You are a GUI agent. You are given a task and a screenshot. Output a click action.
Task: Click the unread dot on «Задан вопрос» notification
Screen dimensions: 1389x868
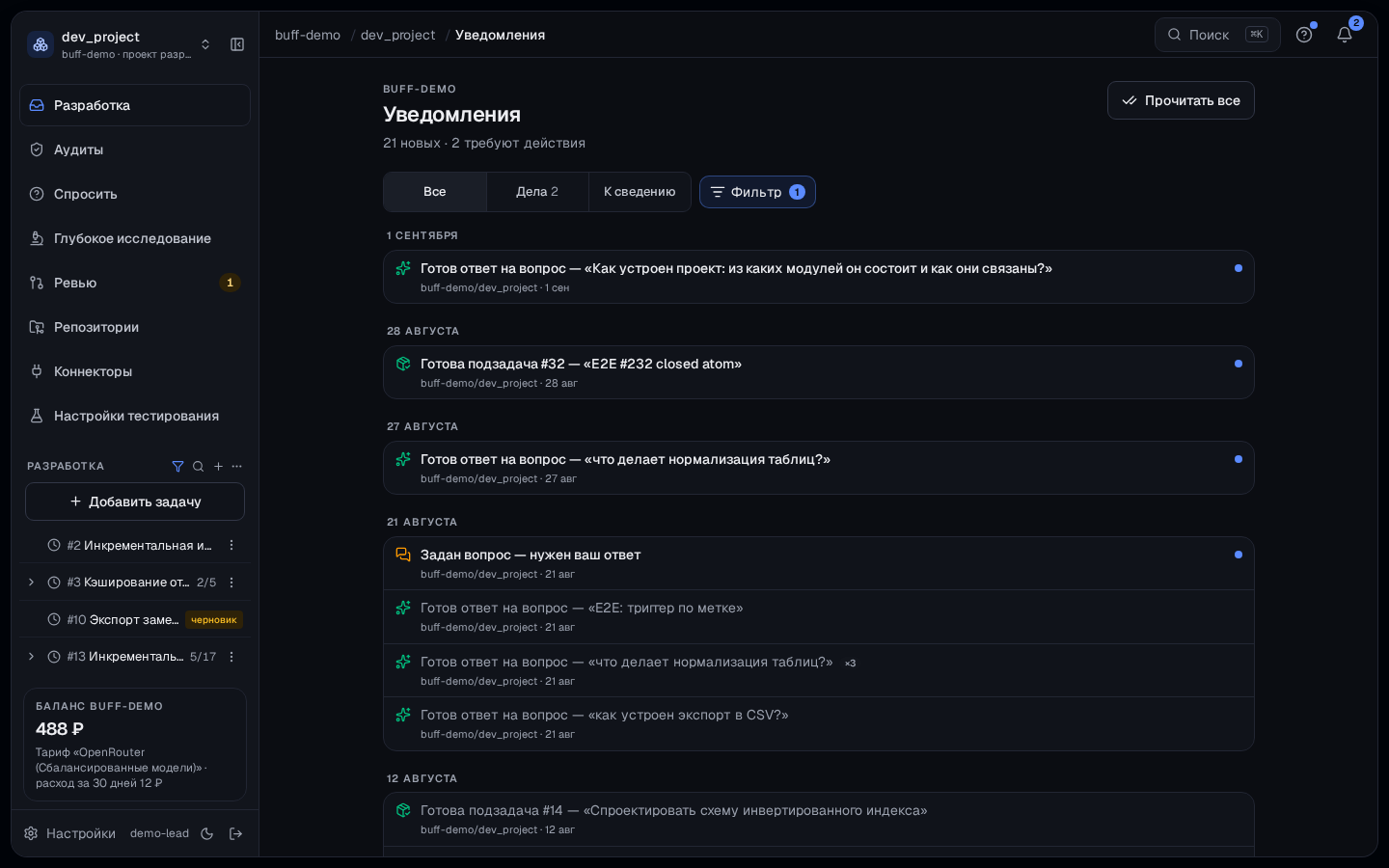pos(1239,555)
